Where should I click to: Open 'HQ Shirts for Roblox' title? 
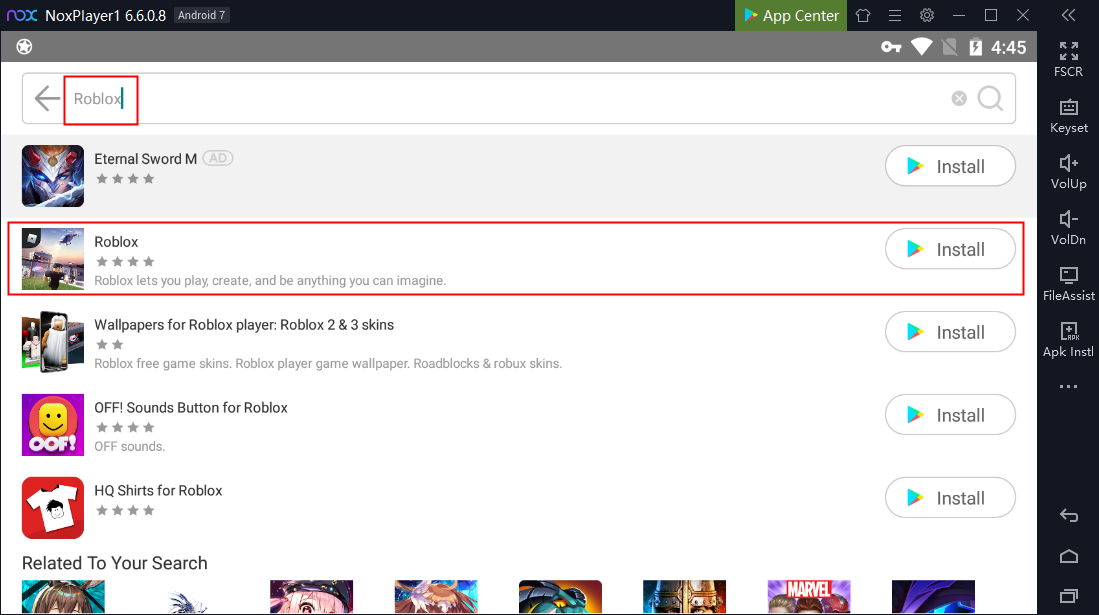coord(158,490)
